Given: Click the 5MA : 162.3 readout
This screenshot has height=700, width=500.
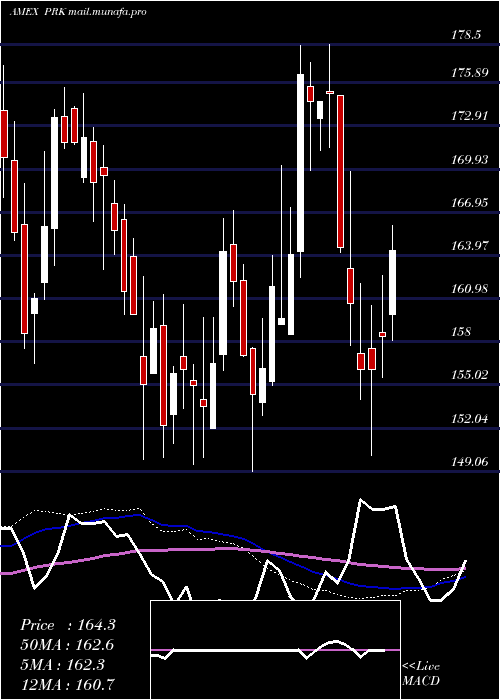Looking at the screenshot, I should click(x=62, y=664).
